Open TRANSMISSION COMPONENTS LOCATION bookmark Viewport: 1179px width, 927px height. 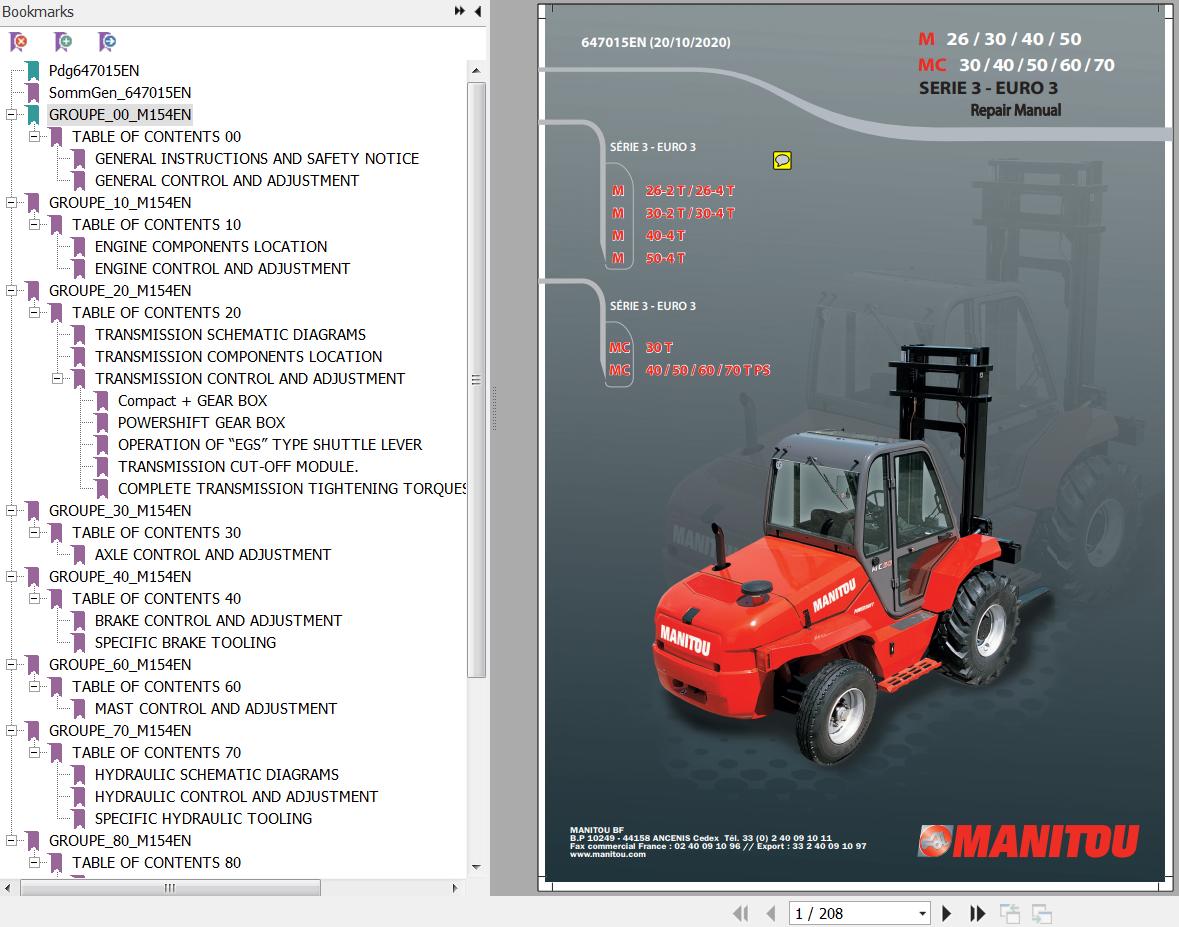point(238,356)
